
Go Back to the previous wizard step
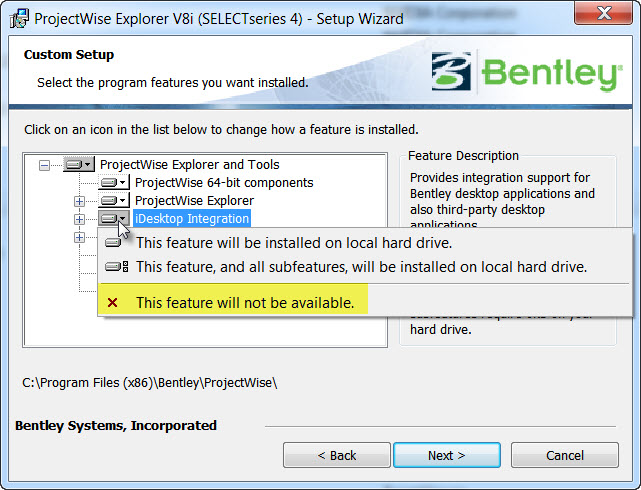pos(336,455)
